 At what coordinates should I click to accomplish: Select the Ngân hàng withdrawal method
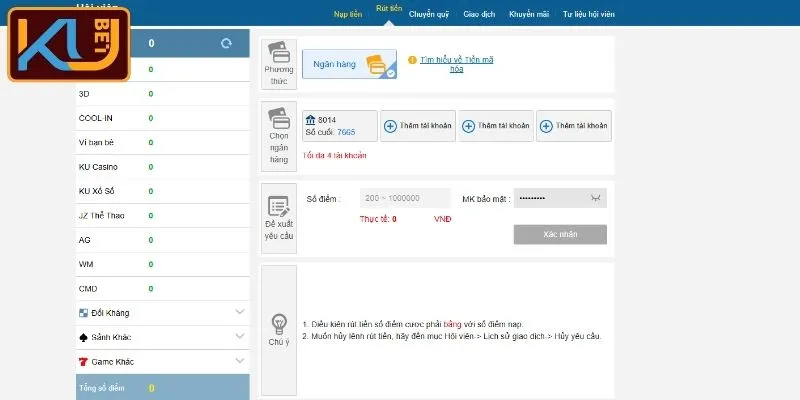point(349,64)
